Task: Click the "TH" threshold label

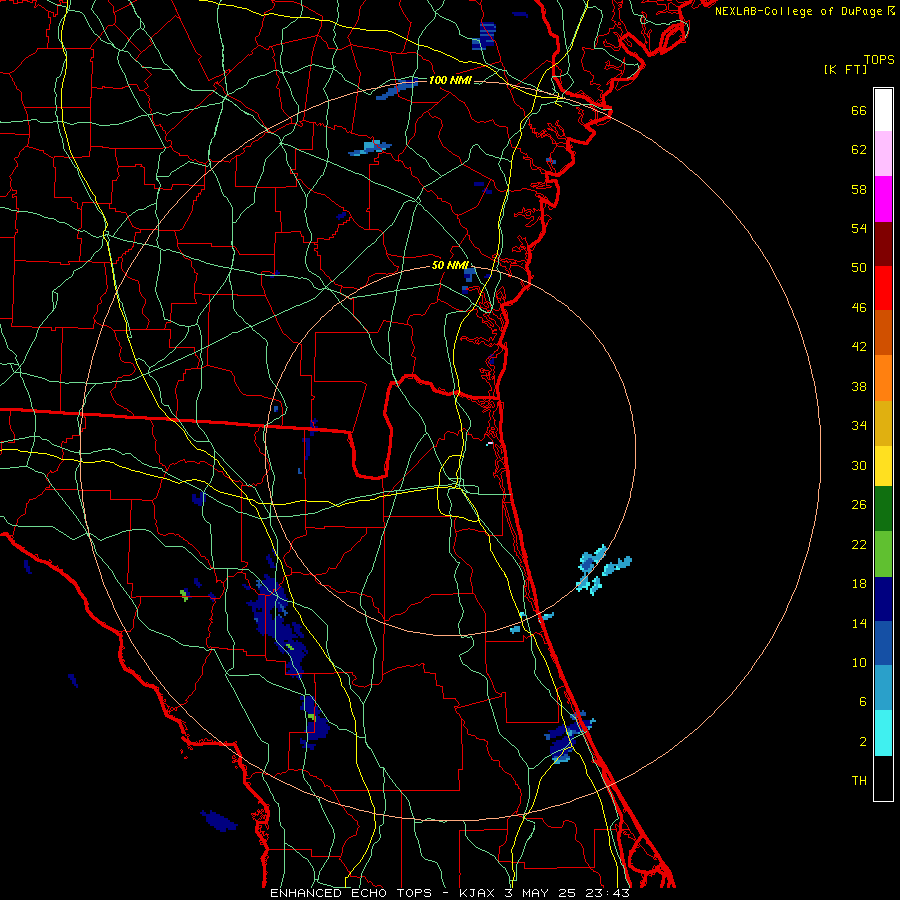Action: (859, 781)
